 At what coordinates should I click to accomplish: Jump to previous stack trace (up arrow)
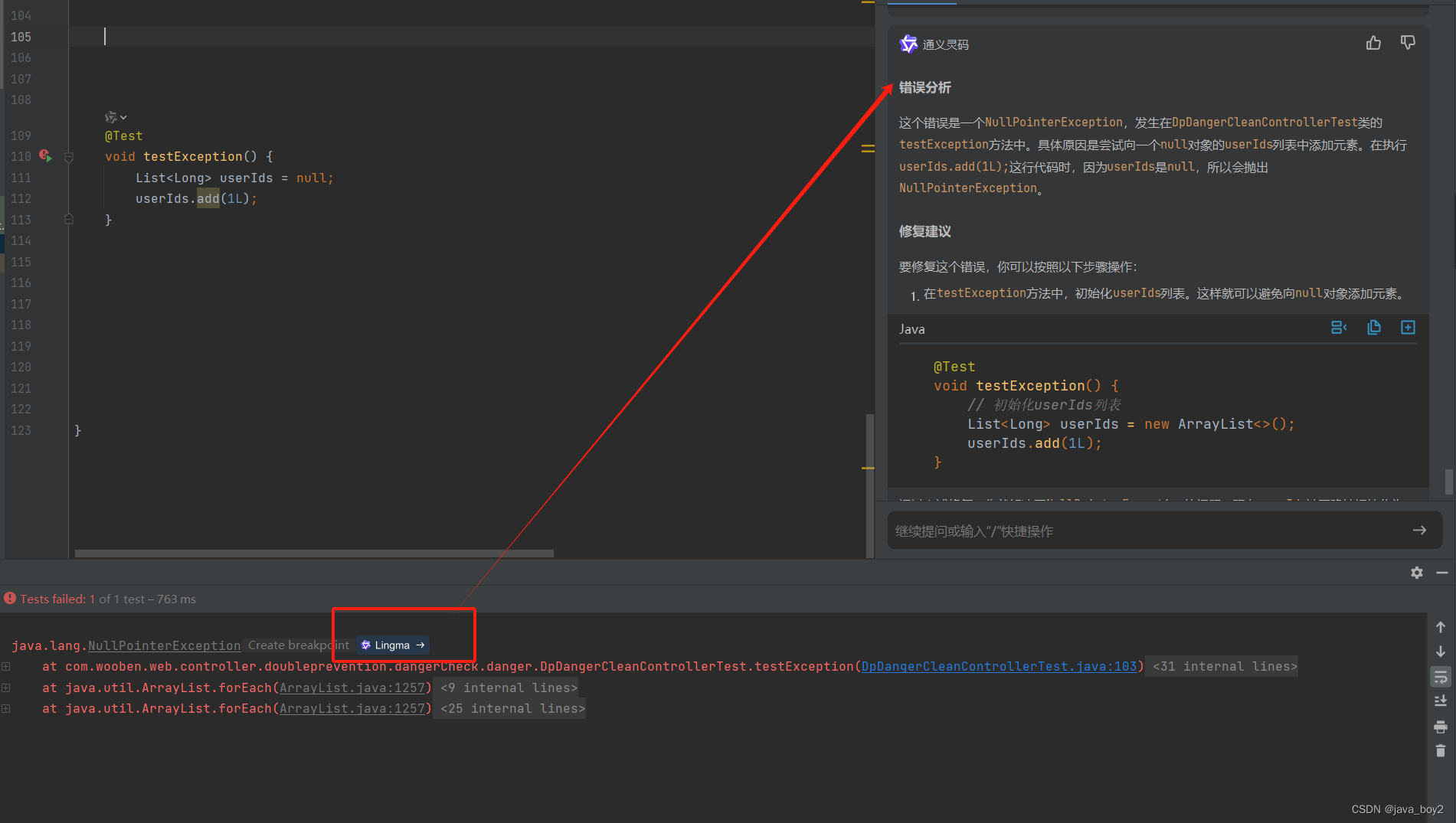click(1441, 627)
